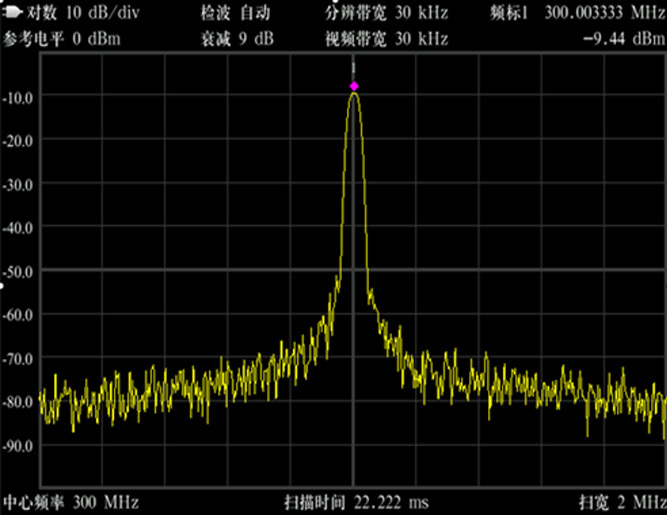This screenshot has width=667, height=515.
Task: Click the -40.0 axis label
Action: [18, 228]
